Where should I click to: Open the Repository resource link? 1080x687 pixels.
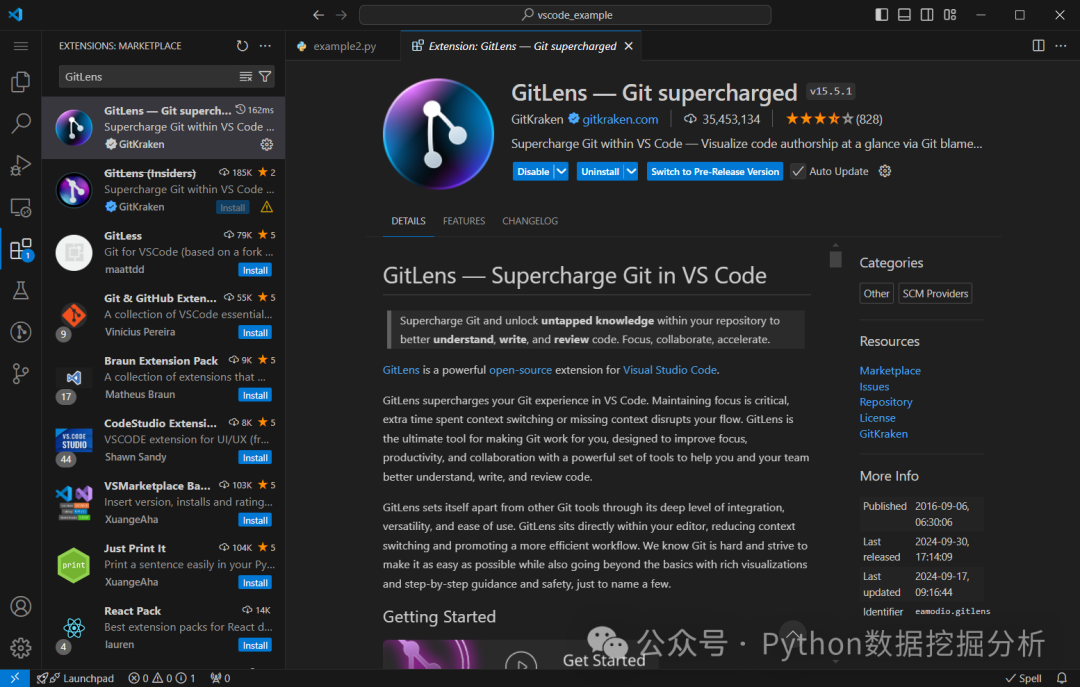[x=886, y=402]
